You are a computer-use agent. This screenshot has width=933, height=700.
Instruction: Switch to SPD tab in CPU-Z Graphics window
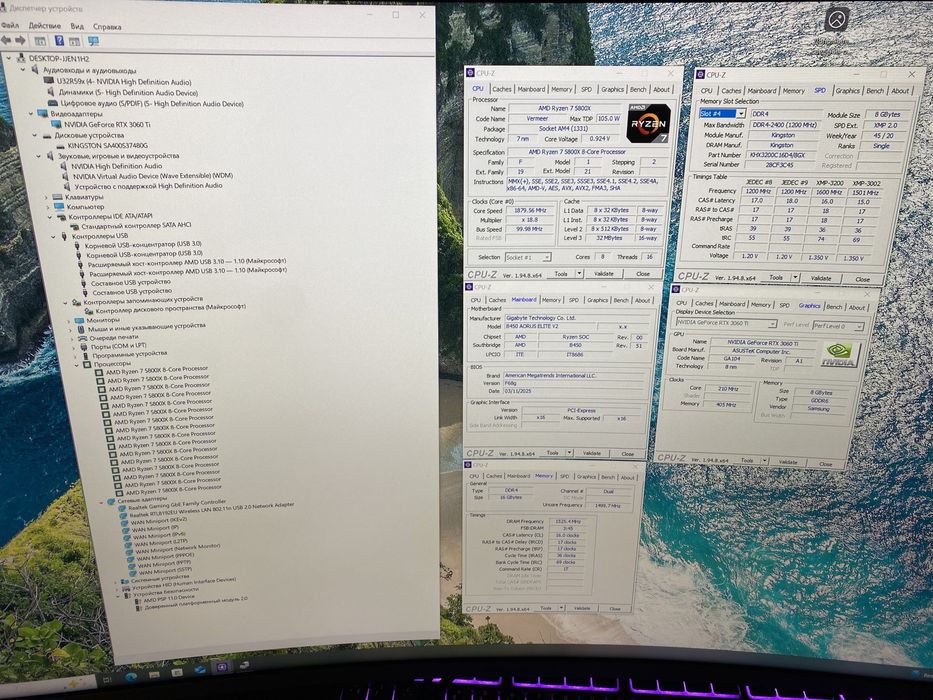[784, 305]
